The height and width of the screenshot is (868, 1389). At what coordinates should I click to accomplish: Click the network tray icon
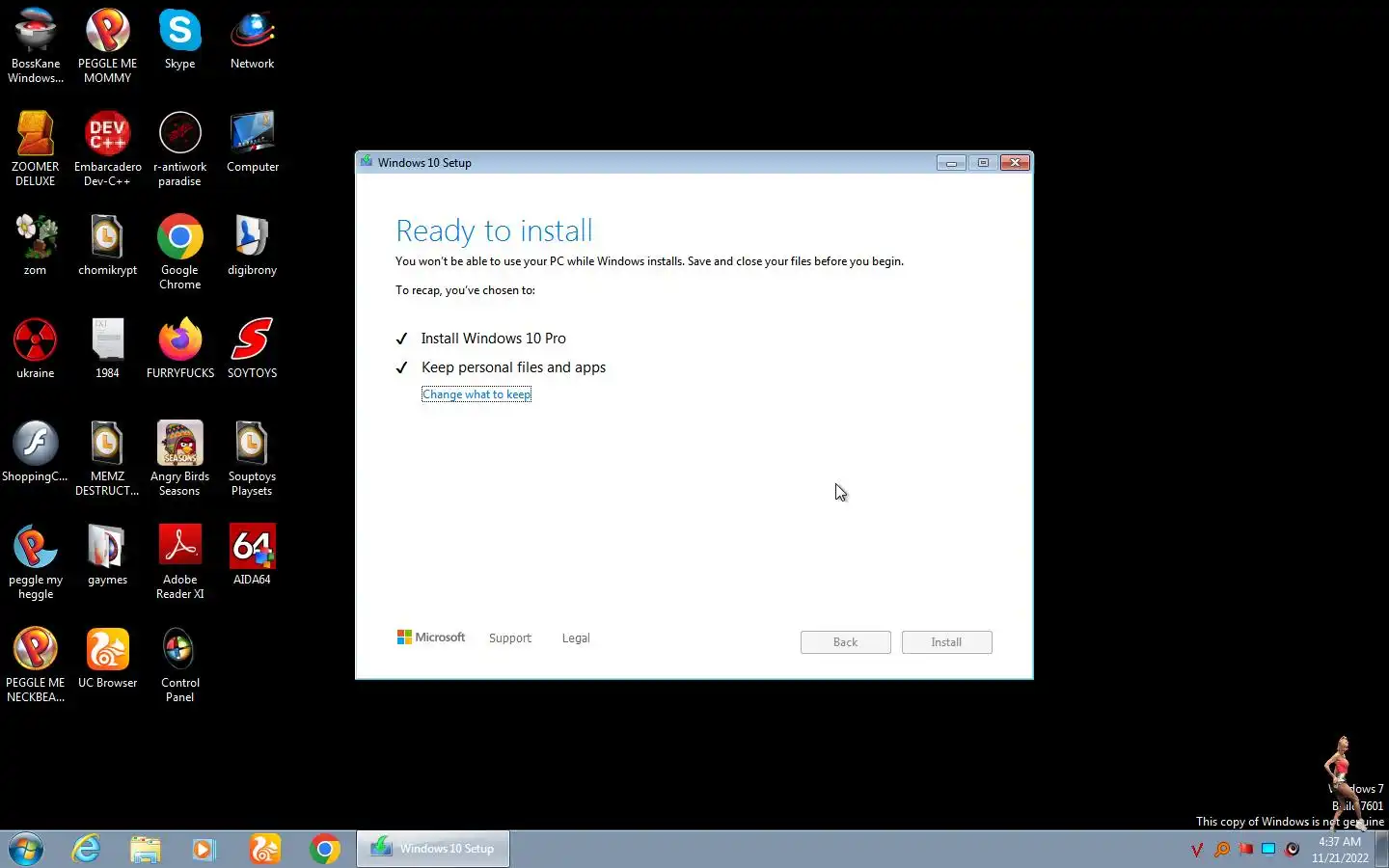pyautogui.click(x=1268, y=850)
